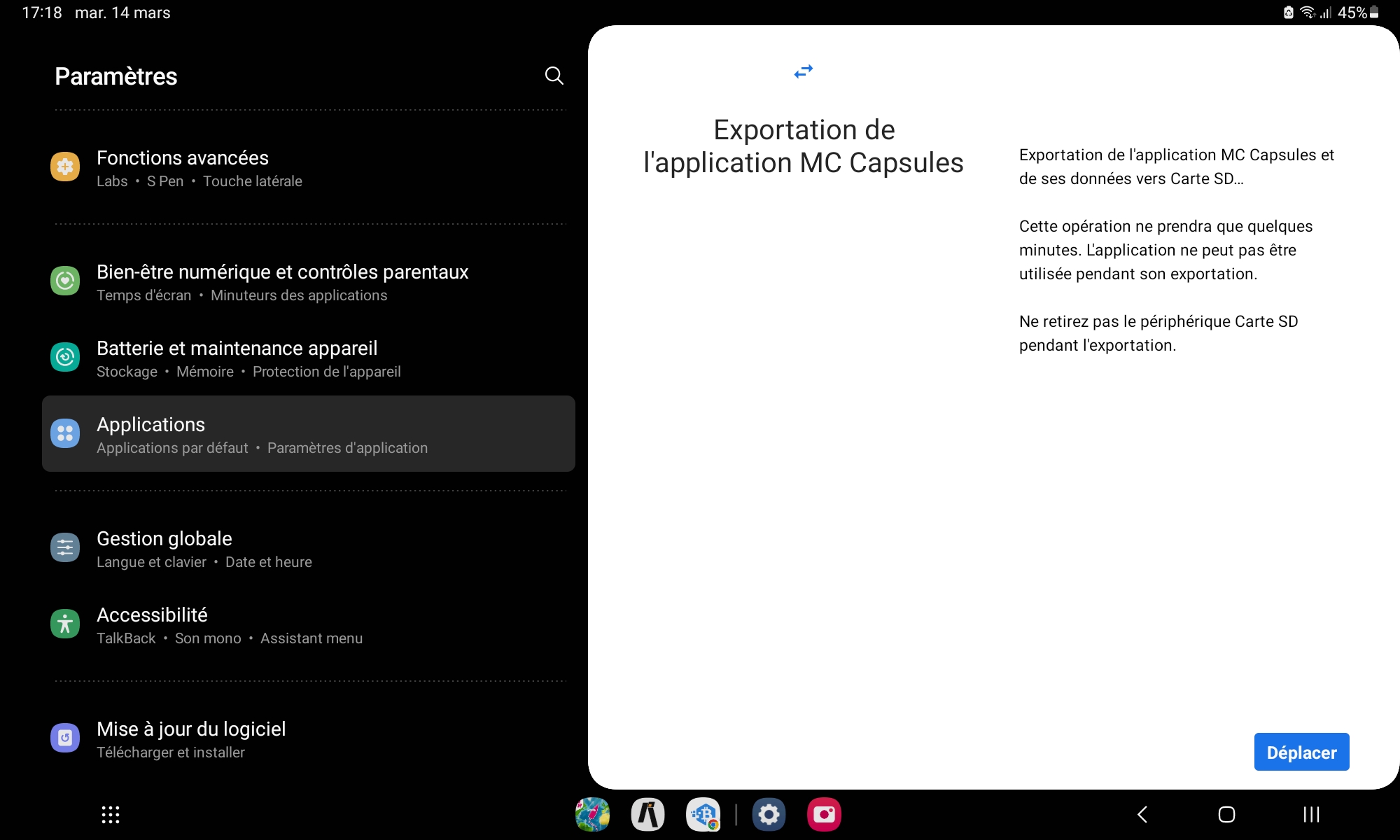Open the Settings gear in taskbar

pyautogui.click(x=769, y=815)
